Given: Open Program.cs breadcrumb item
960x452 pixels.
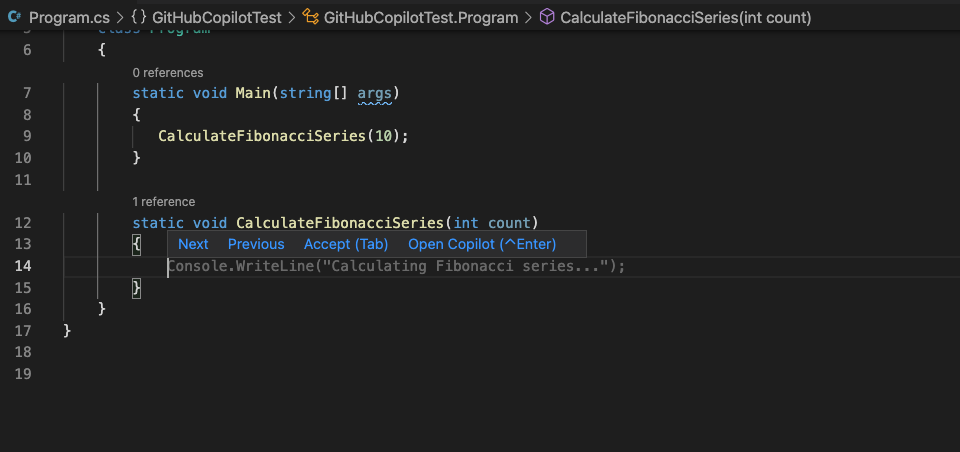Looking at the screenshot, I should pyautogui.click(x=70, y=18).
